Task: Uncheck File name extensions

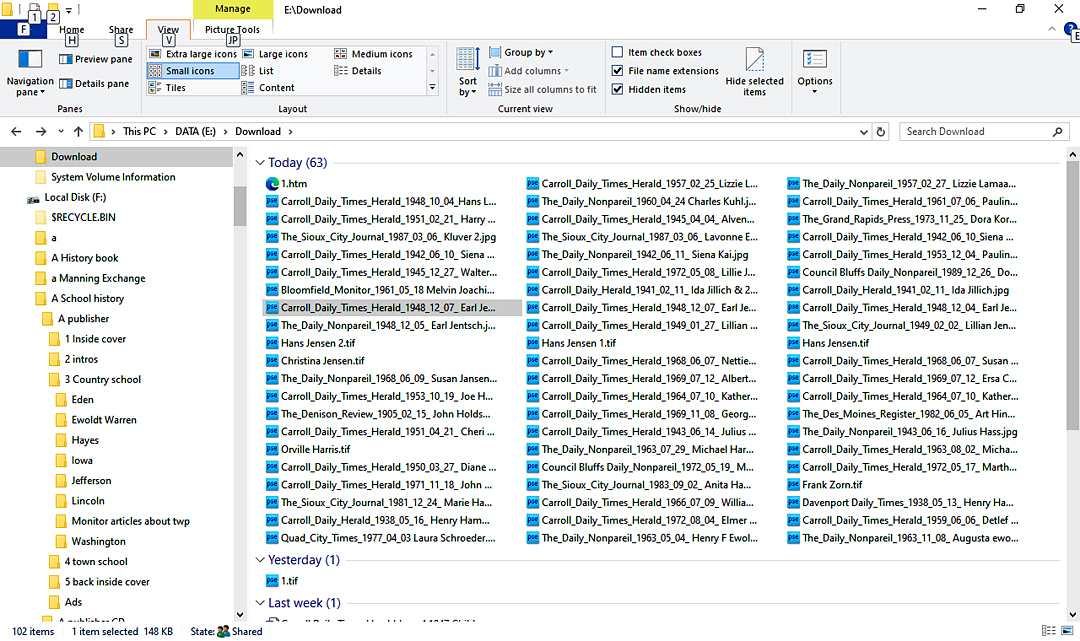Action: click(x=665, y=71)
